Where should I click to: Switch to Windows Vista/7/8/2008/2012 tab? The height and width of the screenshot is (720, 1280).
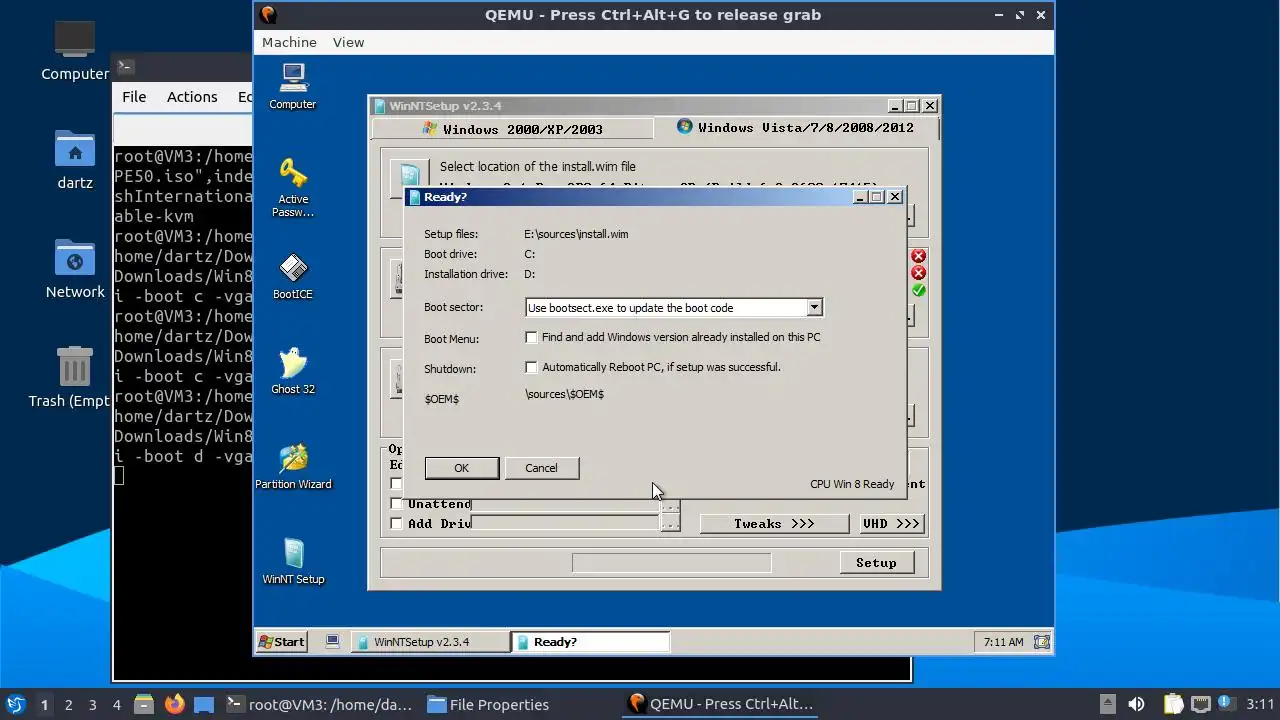click(796, 128)
